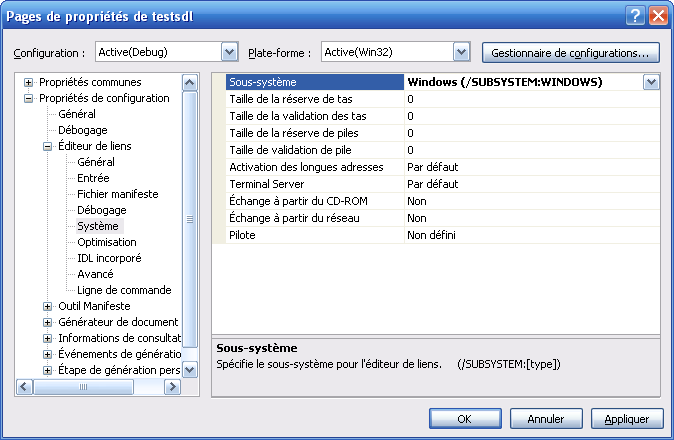The height and width of the screenshot is (440, 674).
Task: Click the tree horizontal scrollbar thumb
Action: pos(83,387)
